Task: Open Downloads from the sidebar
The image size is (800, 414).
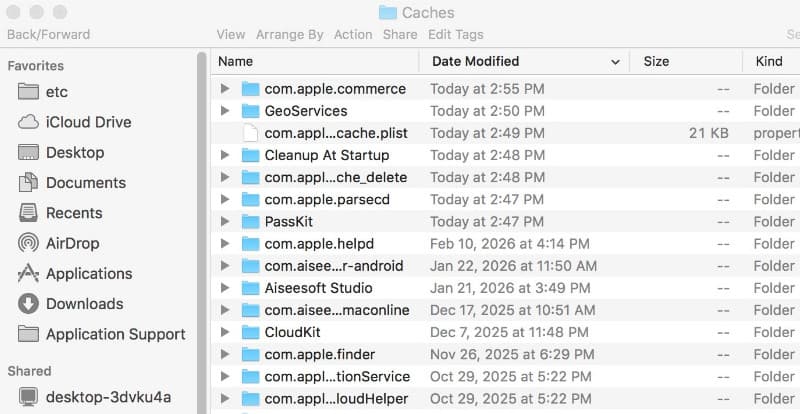Action: point(70,304)
